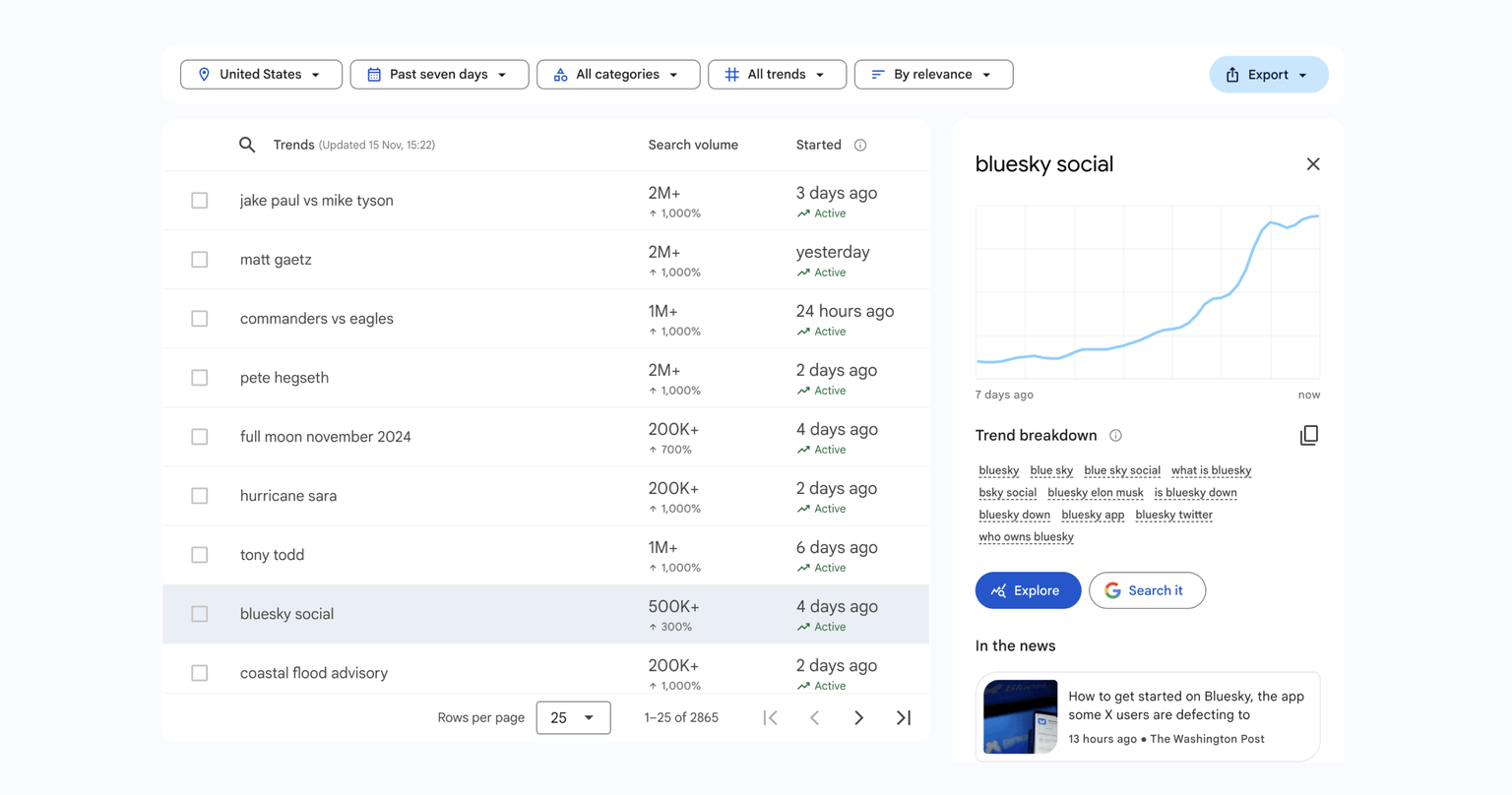The width and height of the screenshot is (1512, 795).
Task: Open the full moon november 2024 trend
Action: [x=545, y=437]
